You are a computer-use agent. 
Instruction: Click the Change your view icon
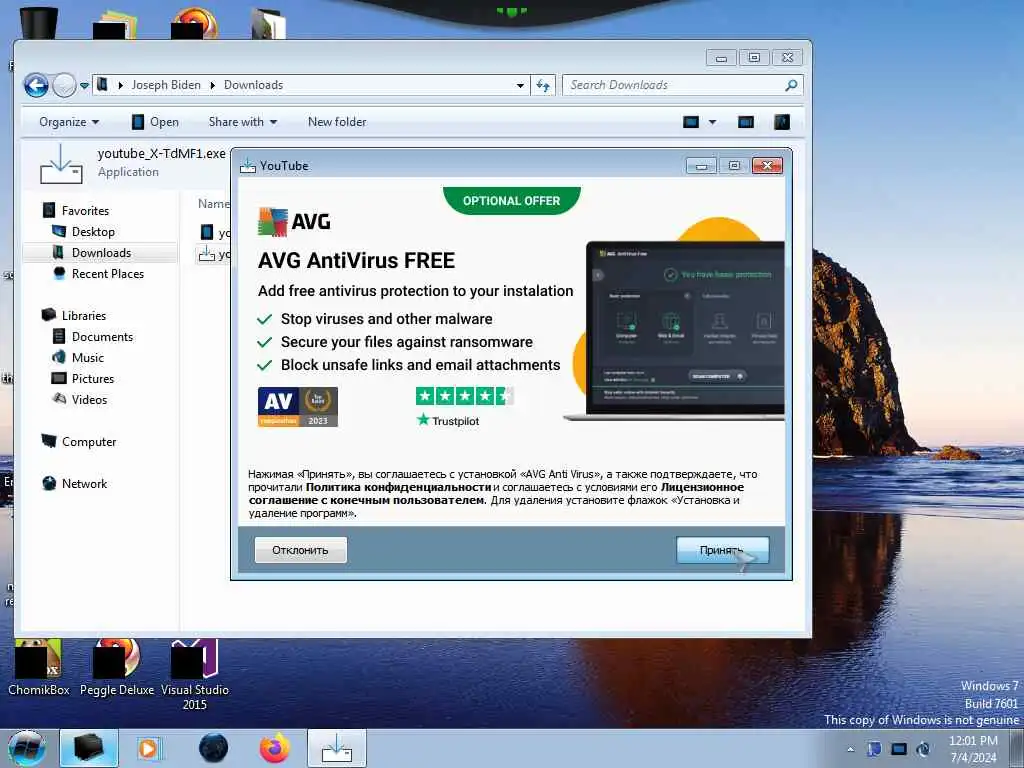tap(691, 122)
